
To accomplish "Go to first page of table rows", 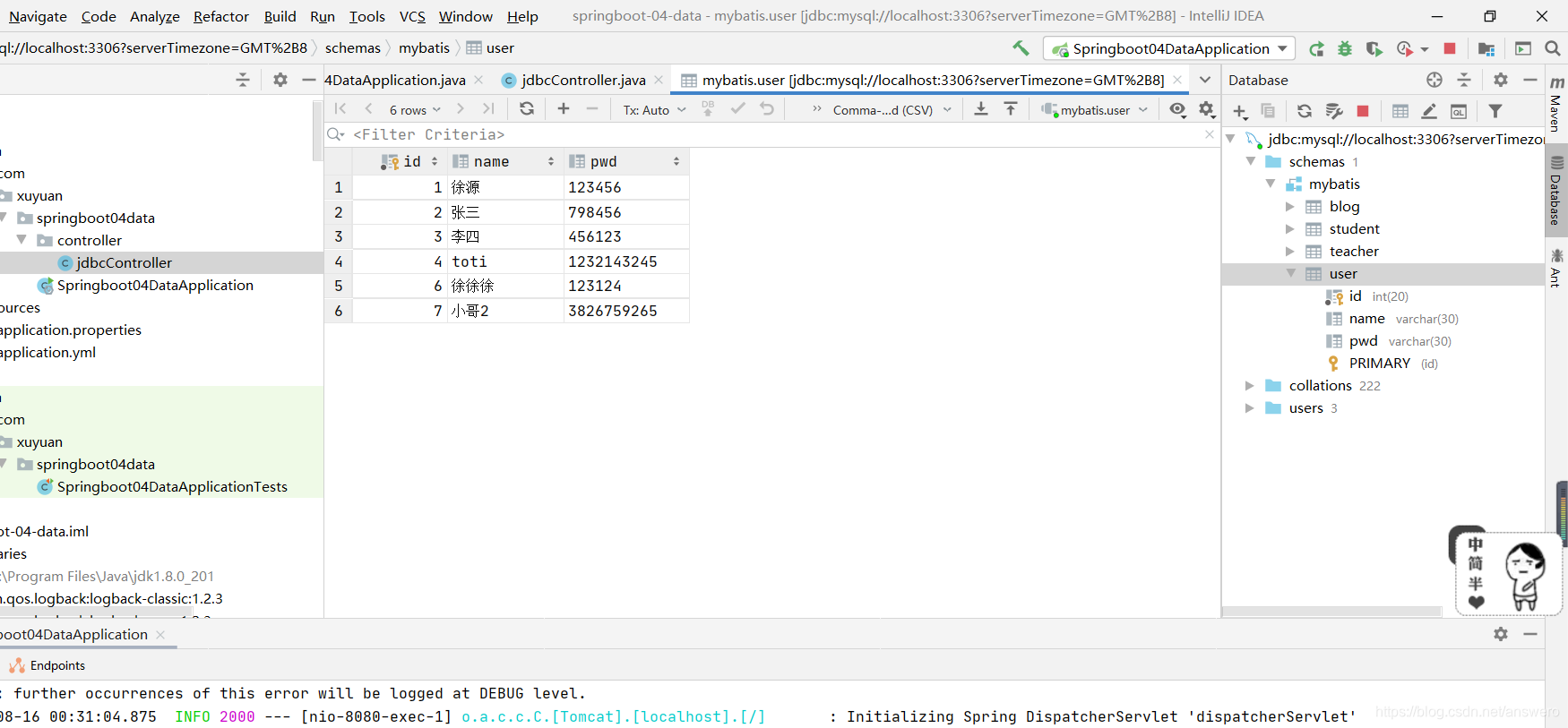I will coord(340,108).
